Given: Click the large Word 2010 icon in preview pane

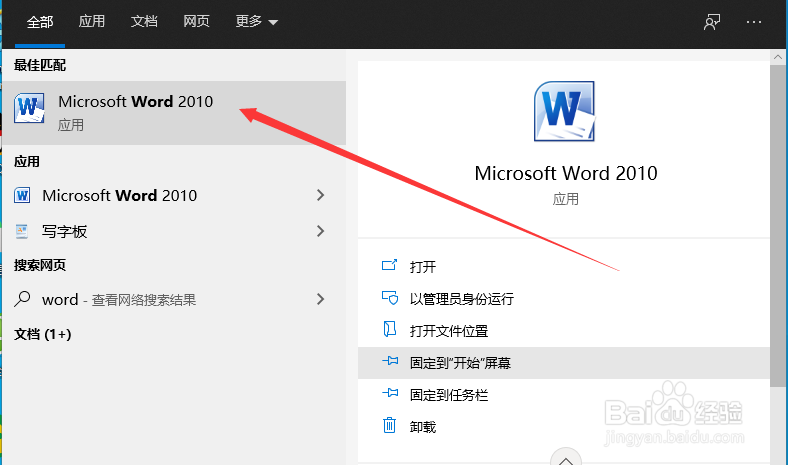Looking at the screenshot, I should coord(564,112).
